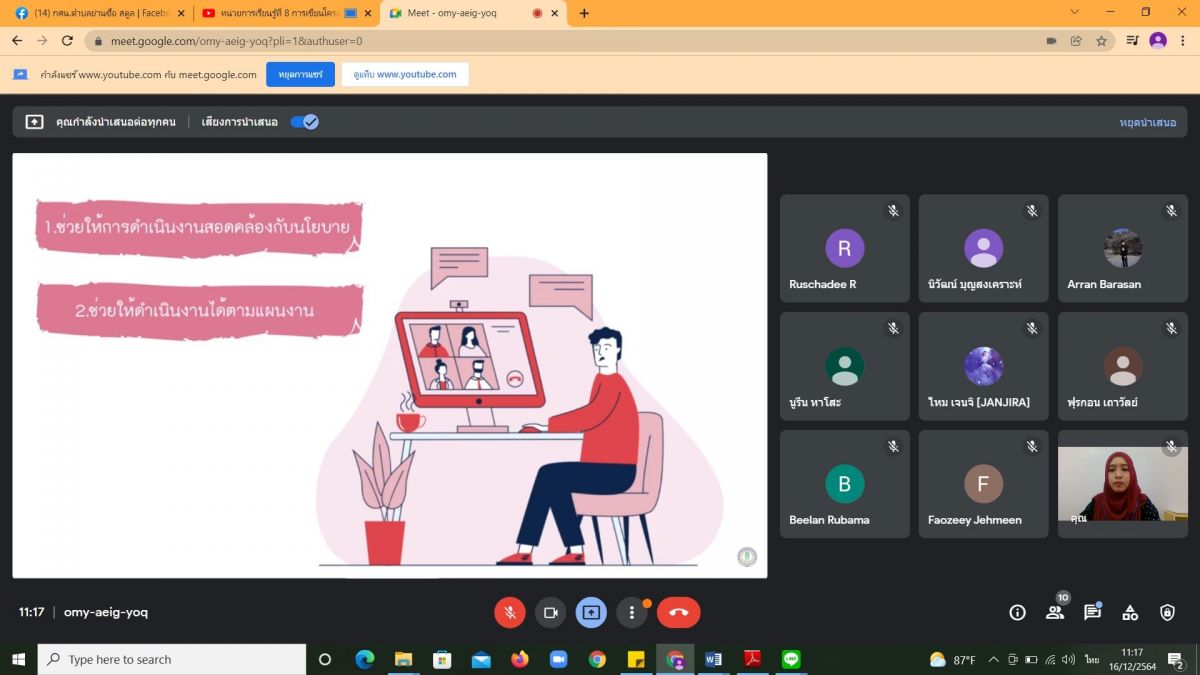Expand the Chrome tab search chevron

pyautogui.click(x=1075, y=13)
